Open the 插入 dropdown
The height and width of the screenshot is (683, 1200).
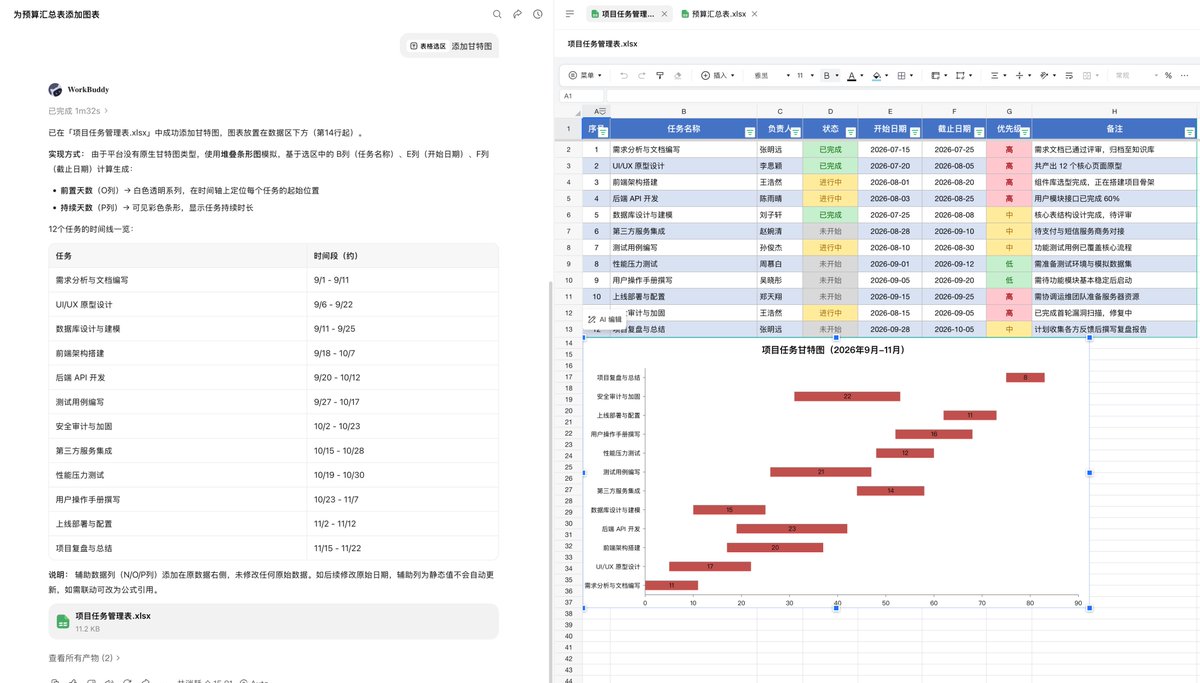[x=719, y=75]
